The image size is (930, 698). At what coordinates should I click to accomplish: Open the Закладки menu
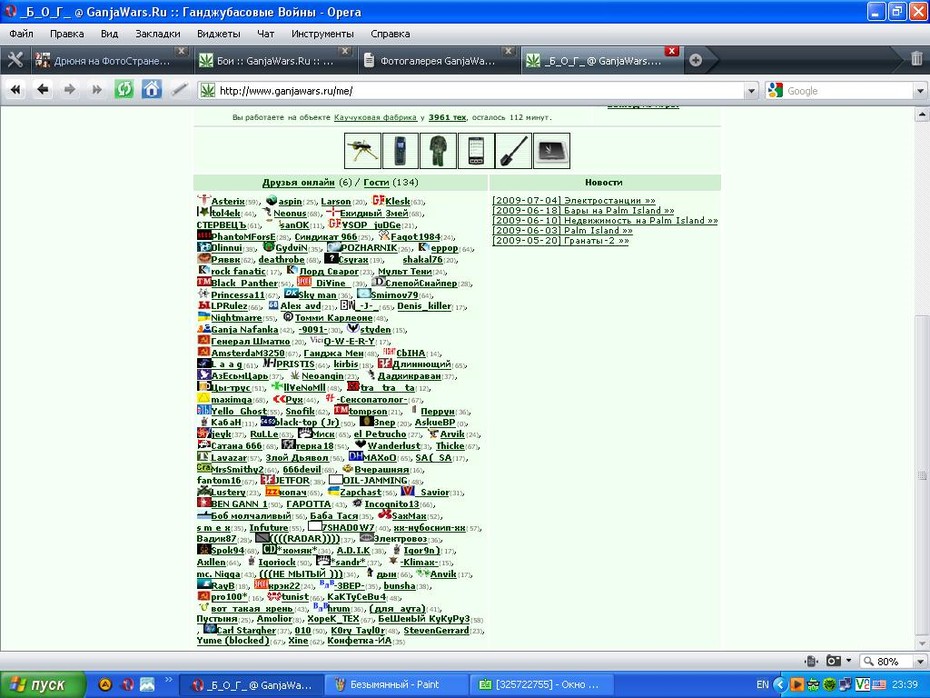(x=158, y=34)
